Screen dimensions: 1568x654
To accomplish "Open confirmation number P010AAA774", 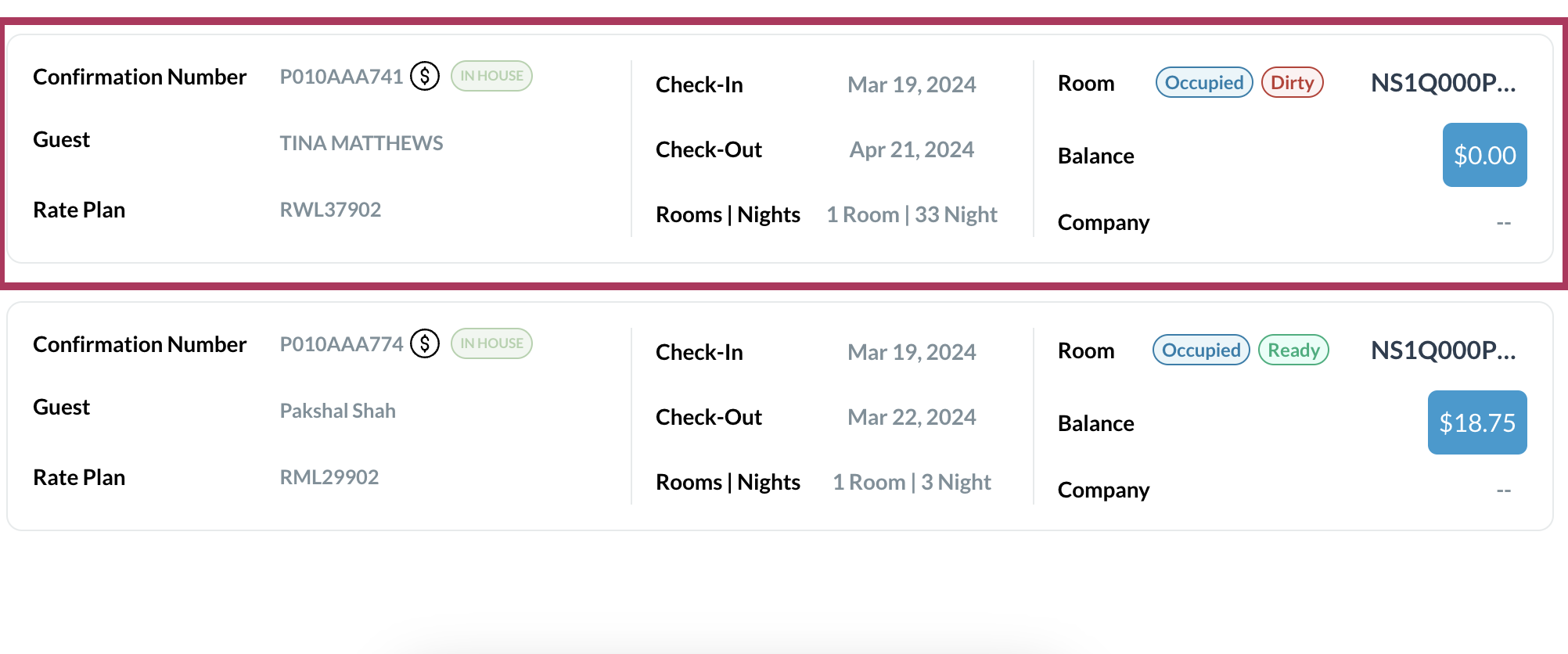I will (341, 344).
